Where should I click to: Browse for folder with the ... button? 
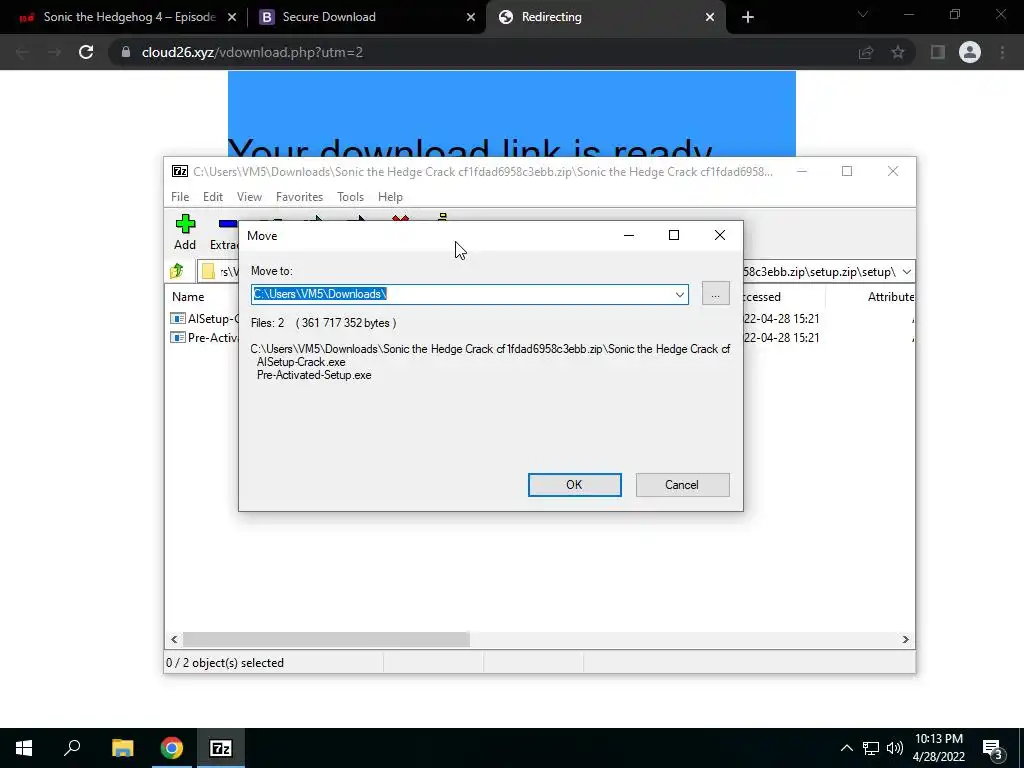coord(716,294)
